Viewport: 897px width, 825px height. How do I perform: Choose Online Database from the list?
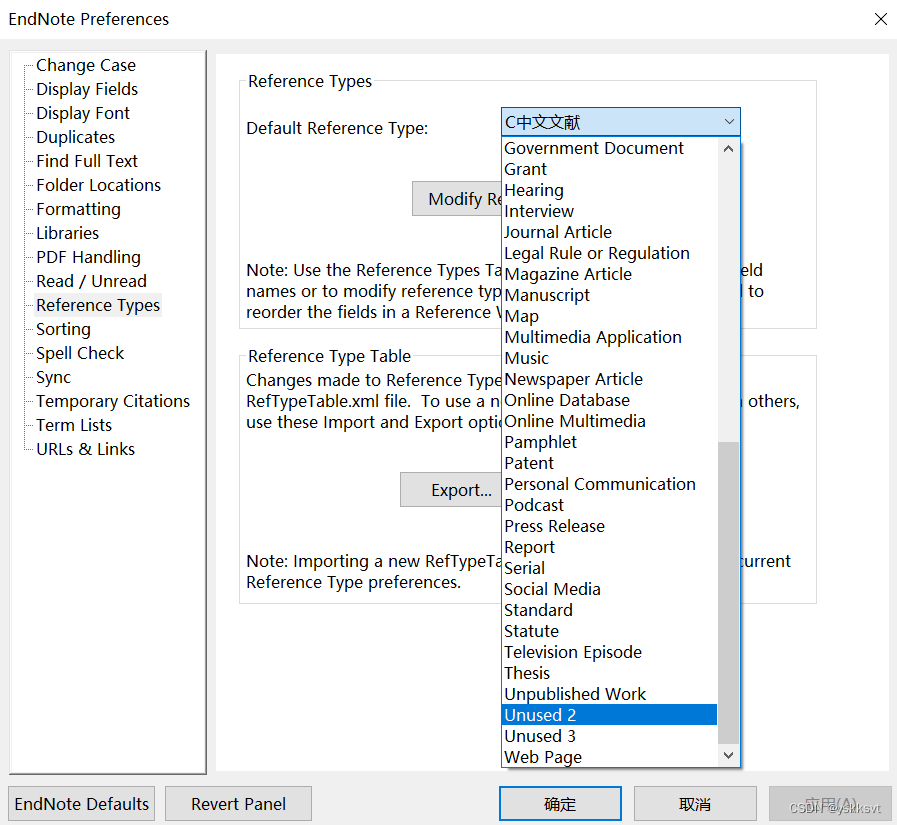tap(609, 400)
